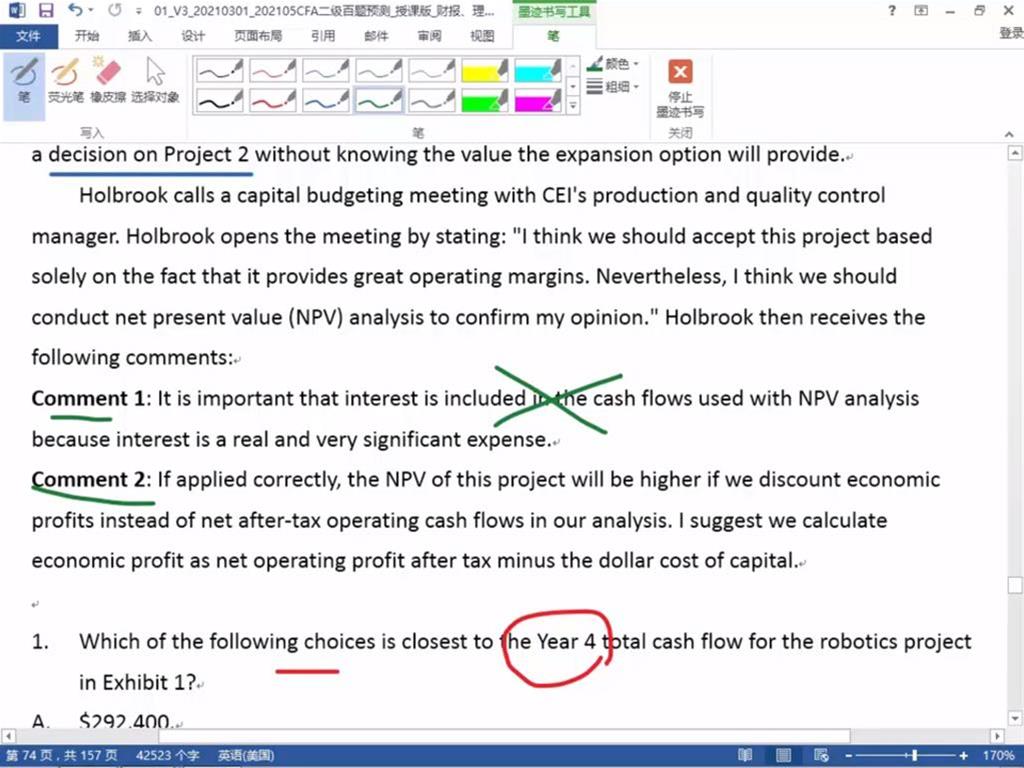Image resolution: width=1024 pixels, height=768 pixels.
Task: Open the File (文件) menu
Action: pyautogui.click(x=29, y=36)
